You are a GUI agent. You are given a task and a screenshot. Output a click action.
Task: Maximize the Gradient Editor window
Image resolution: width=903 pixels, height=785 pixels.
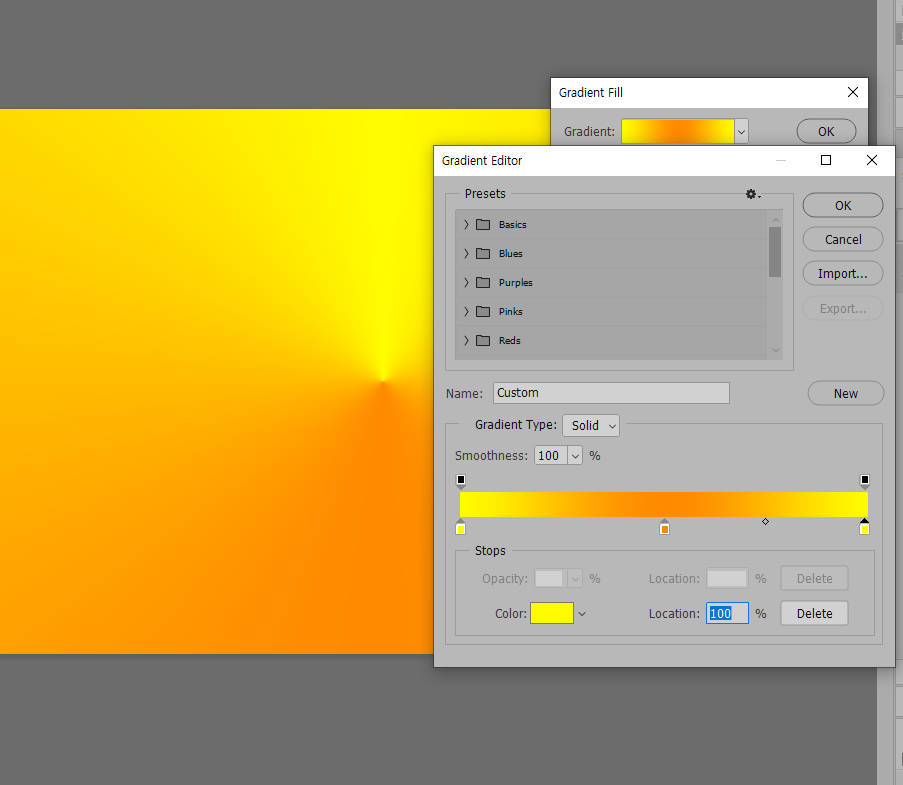tap(826, 160)
